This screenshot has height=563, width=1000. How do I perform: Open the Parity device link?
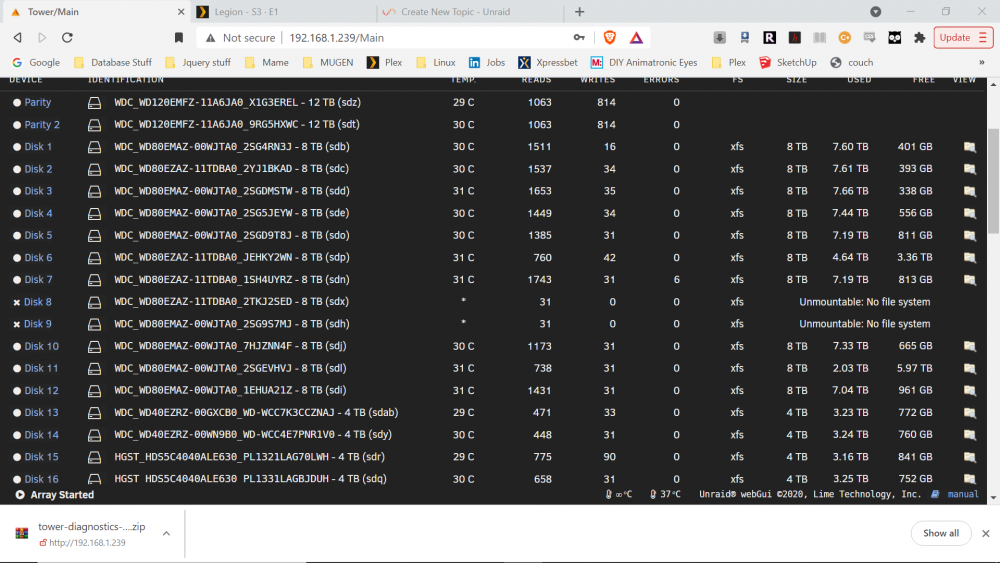click(38, 102)
